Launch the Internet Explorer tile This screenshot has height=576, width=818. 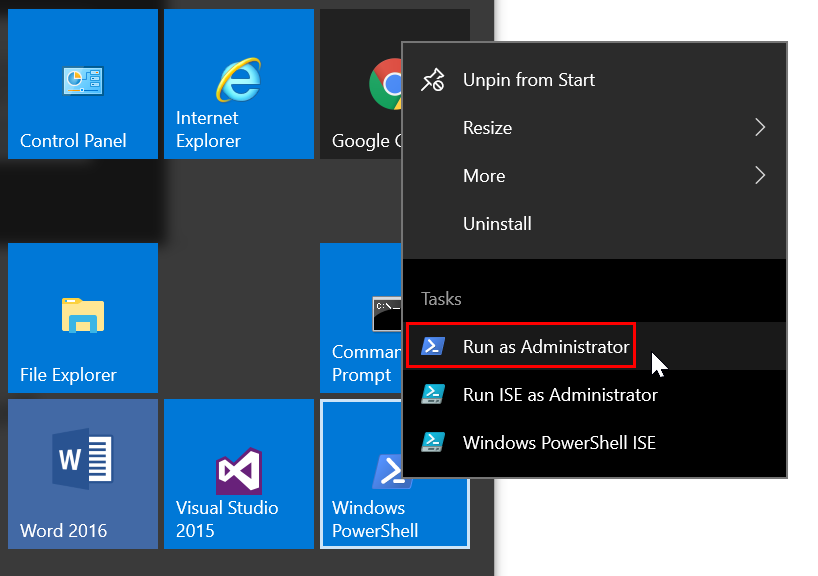point(239,84)
